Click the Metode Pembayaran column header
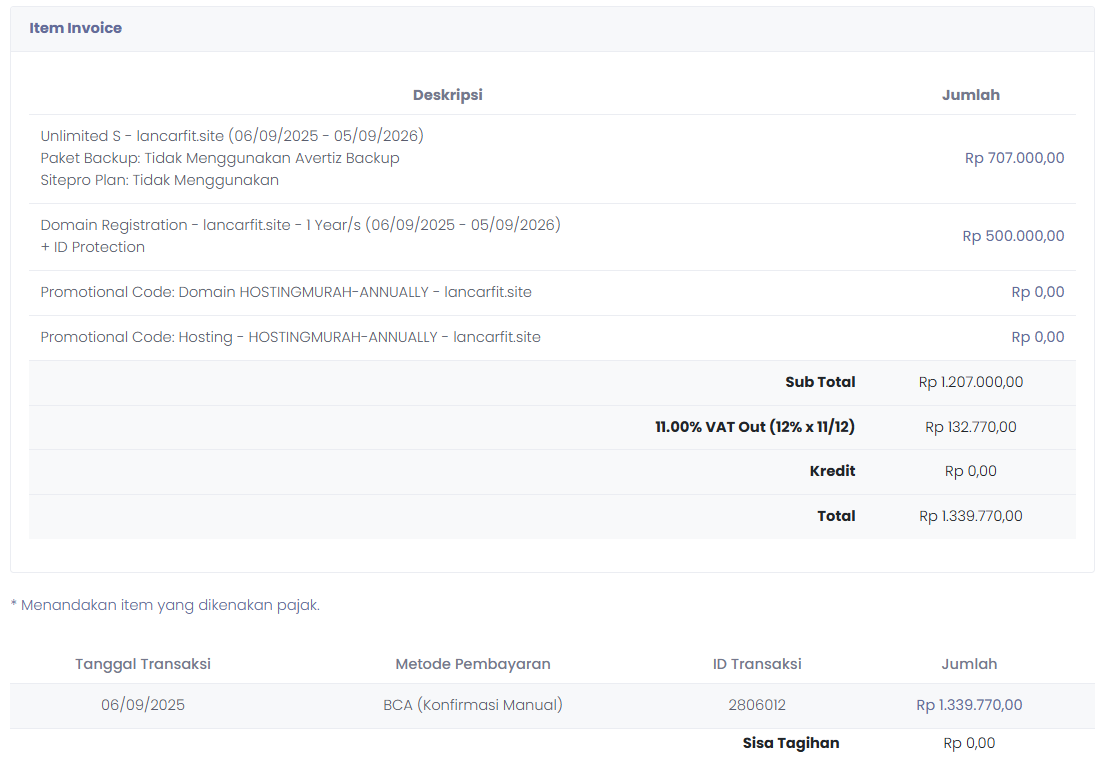Viewport: 1108px width, 762px height. click(x=473, y=664)
